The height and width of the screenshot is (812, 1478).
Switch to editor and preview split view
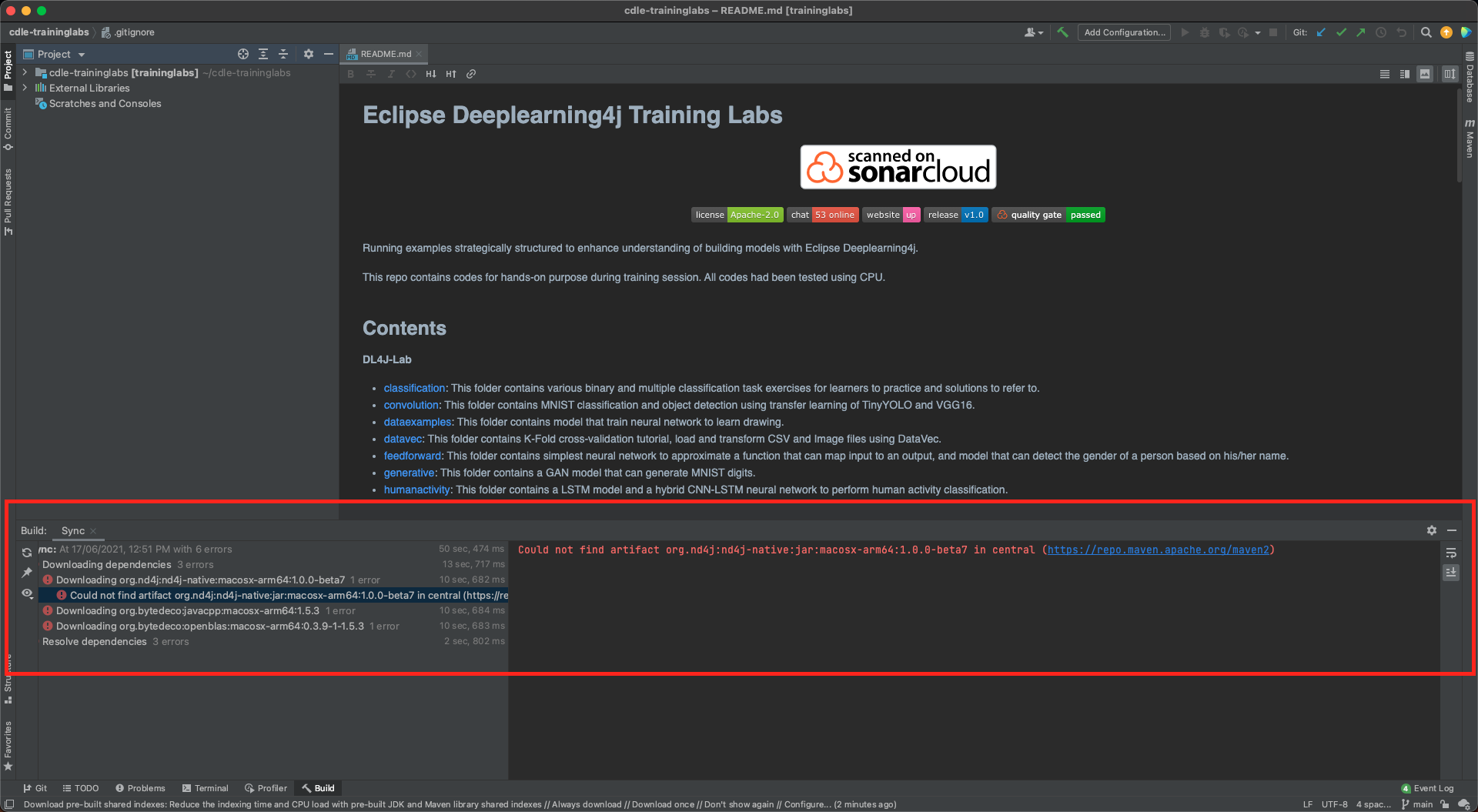coord(1405,74)
